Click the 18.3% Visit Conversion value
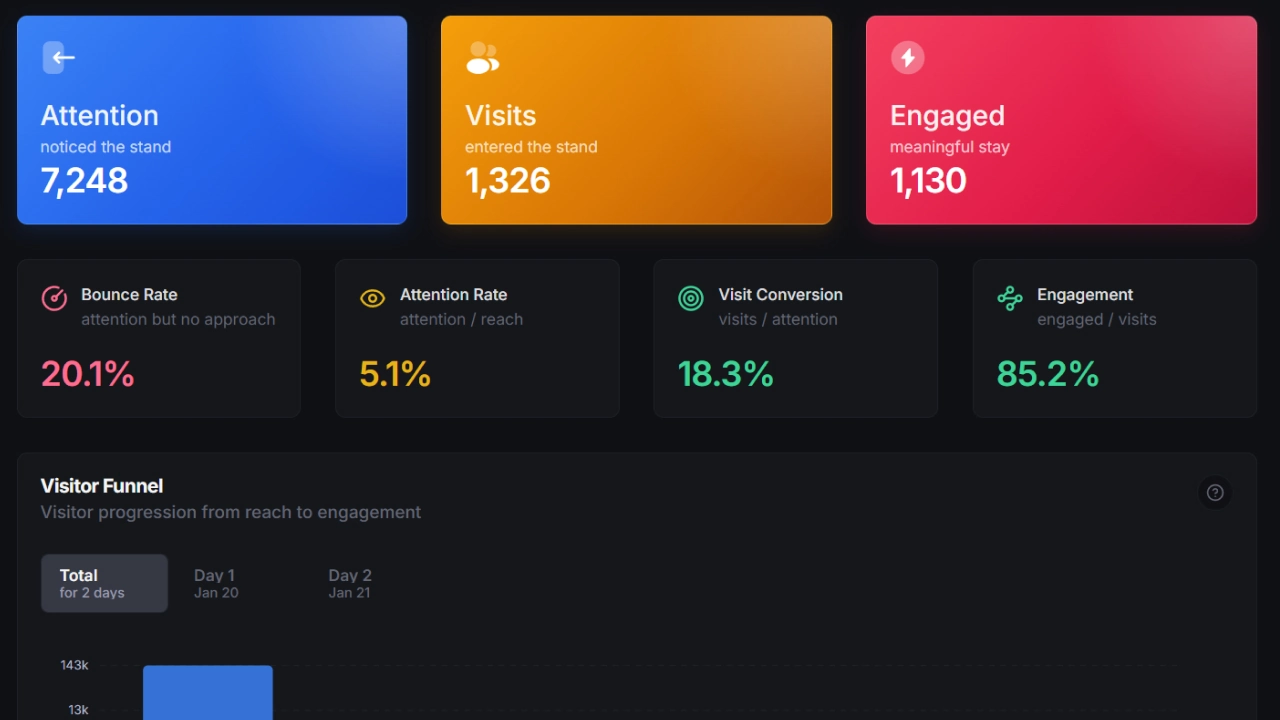This screenshot has width=1280, height=720. coord(726,374)
